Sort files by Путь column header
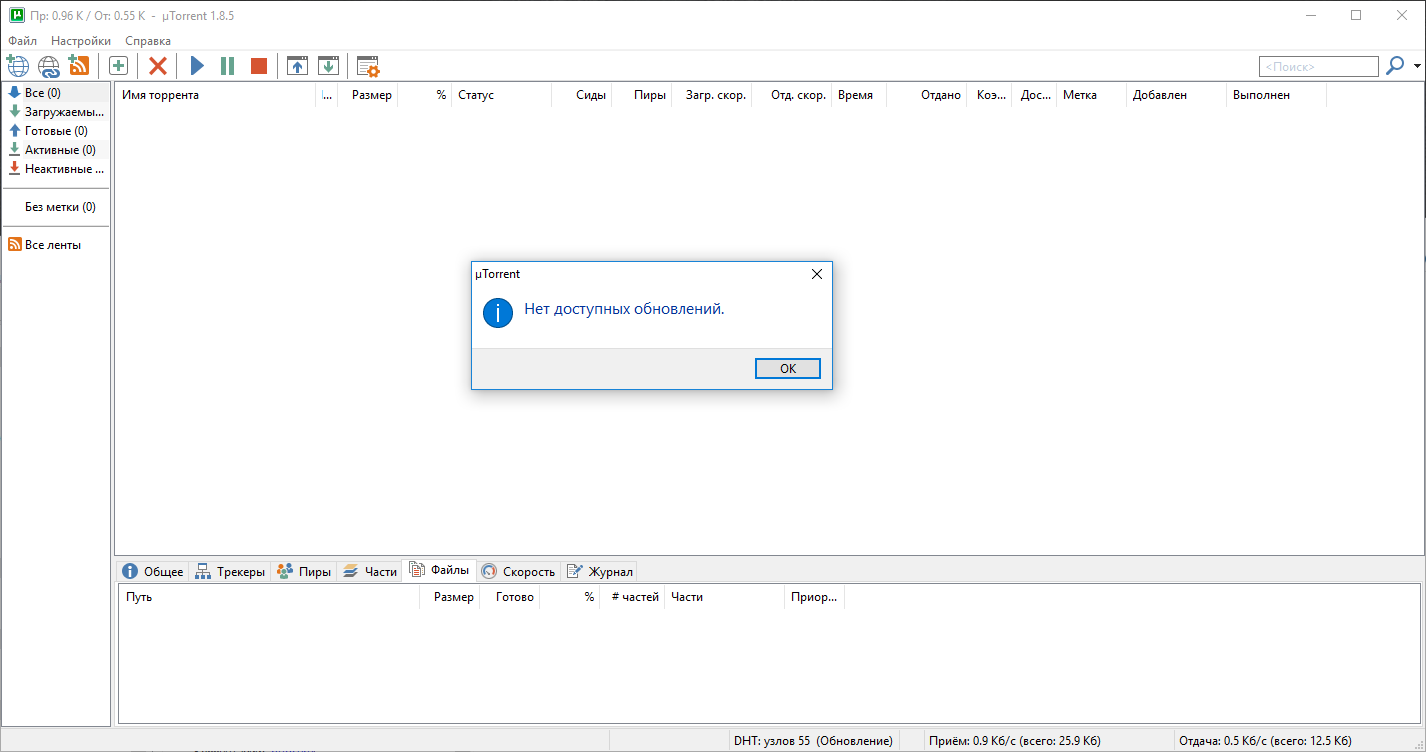The height and width of the screenshot is (752, 1426). (269, 597)
